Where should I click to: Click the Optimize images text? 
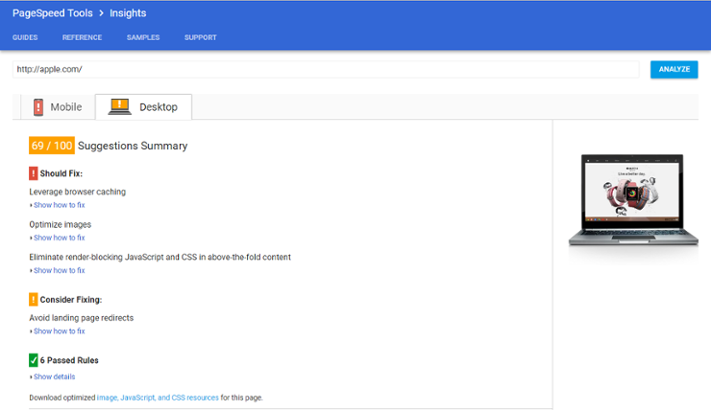[x=60, y=225]
